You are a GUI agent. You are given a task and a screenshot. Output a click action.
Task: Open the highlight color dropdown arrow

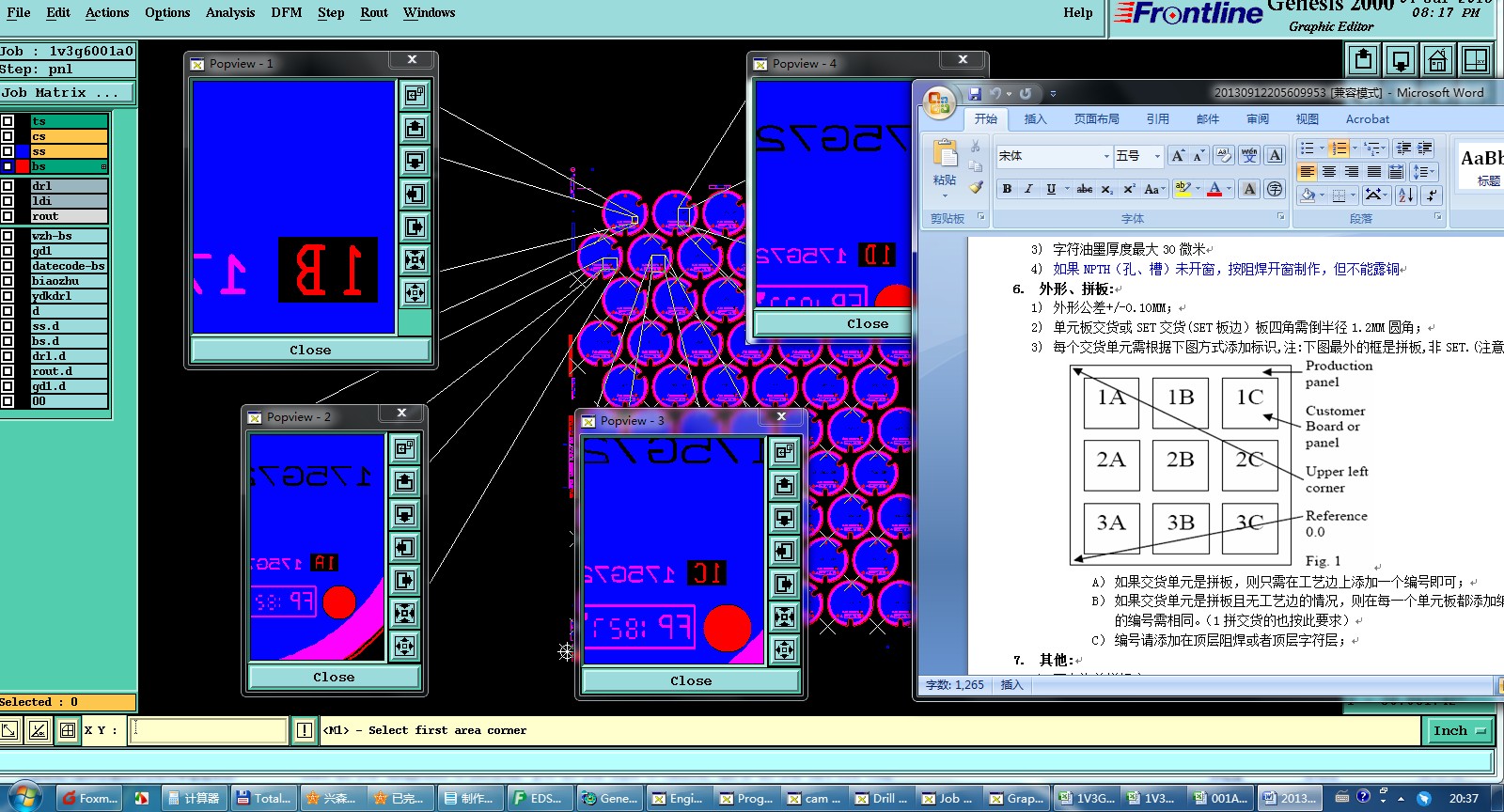pyautogui.click(x=1198, y=189)
